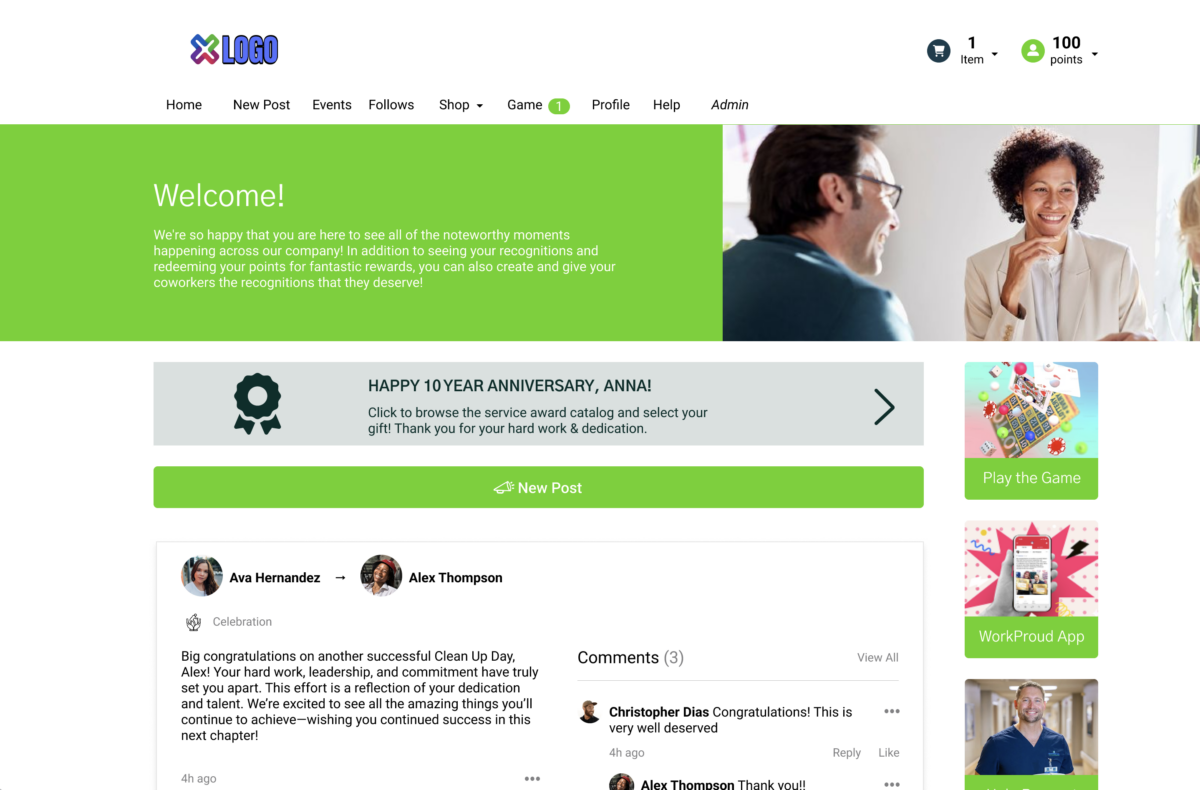Viewport: 1200px width, 790px height.
Task: Click the green user avatar icon
Action: pos(1033,50)
